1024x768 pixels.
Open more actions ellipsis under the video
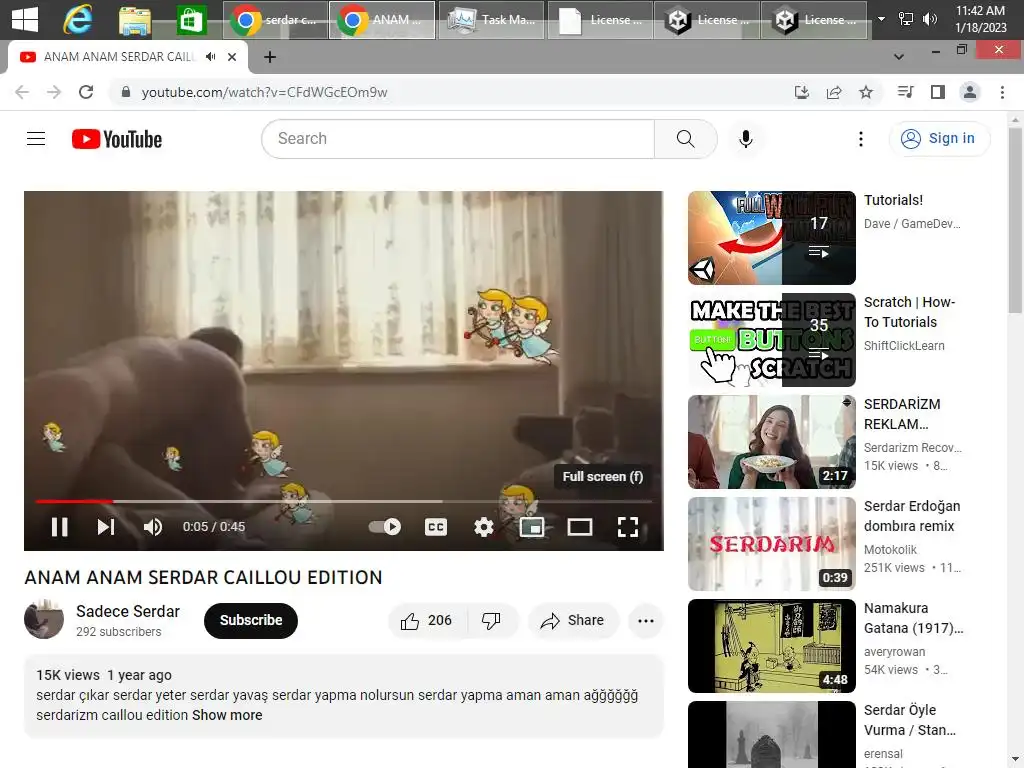(645, 620)
